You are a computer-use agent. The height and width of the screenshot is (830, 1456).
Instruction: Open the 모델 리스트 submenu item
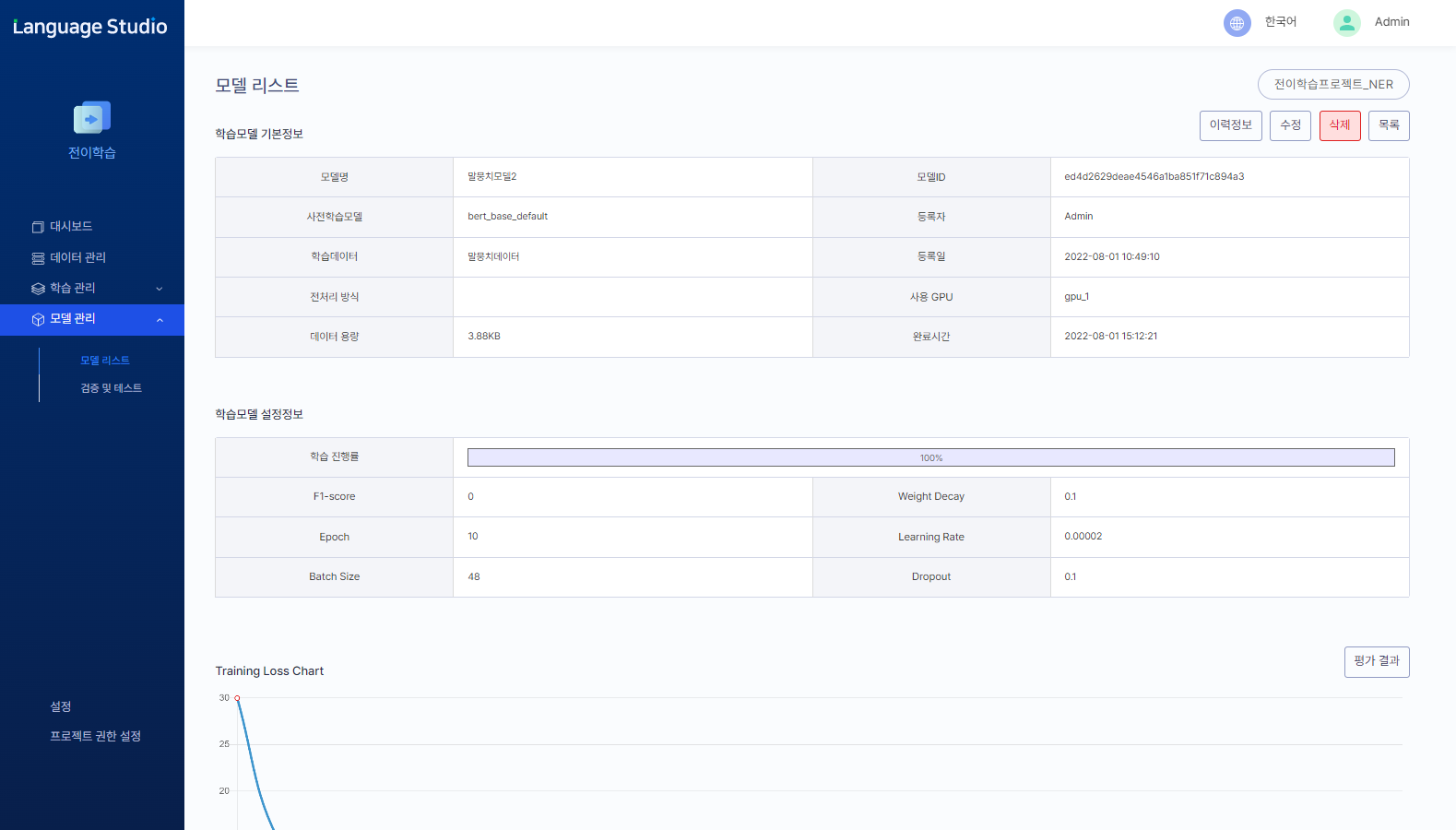[105, 361]
